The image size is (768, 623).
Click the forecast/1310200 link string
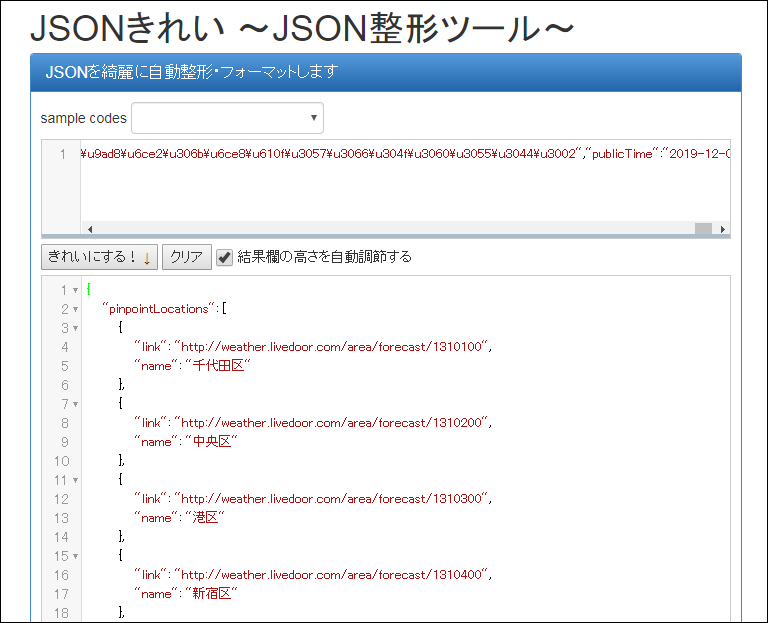click(x=332, y=423)
